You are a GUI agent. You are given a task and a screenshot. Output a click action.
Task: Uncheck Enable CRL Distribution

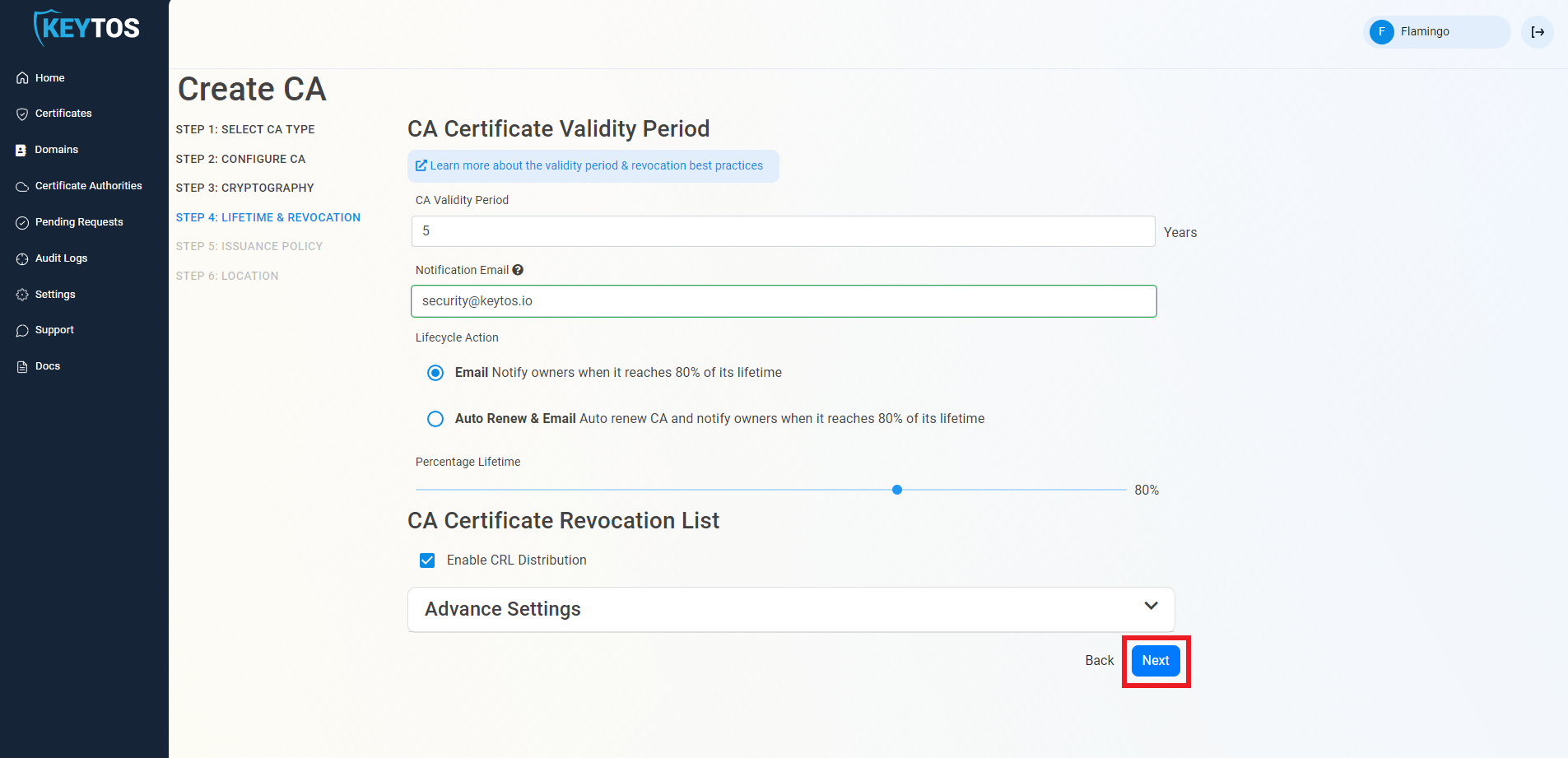click(x=427, y=560)
